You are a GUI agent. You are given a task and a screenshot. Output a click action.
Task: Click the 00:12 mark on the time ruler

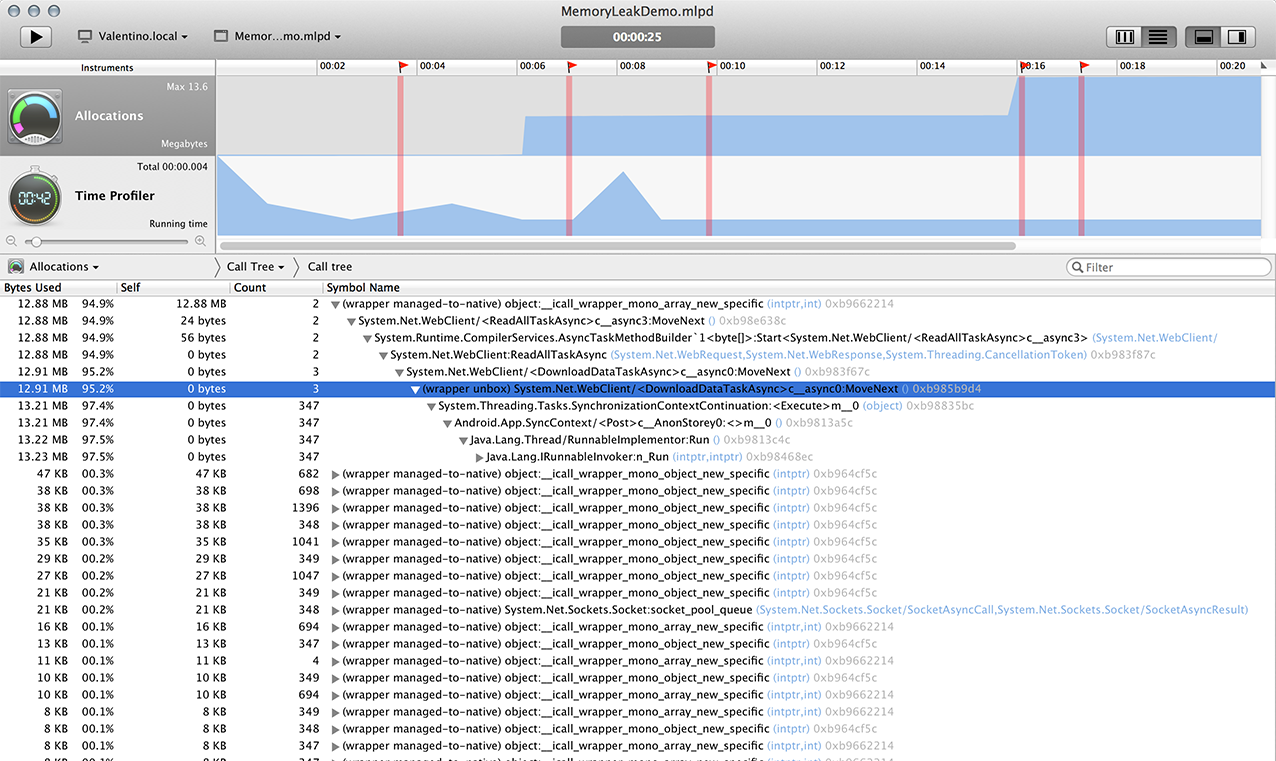coord(832,66)
